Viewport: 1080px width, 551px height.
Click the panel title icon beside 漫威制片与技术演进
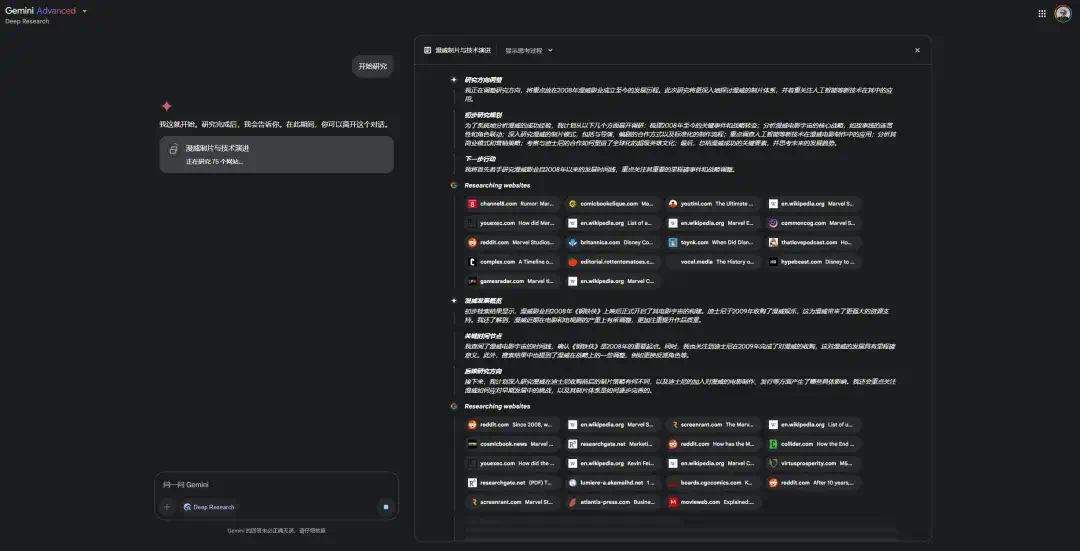pyautogui.click(x=428, y=50)
